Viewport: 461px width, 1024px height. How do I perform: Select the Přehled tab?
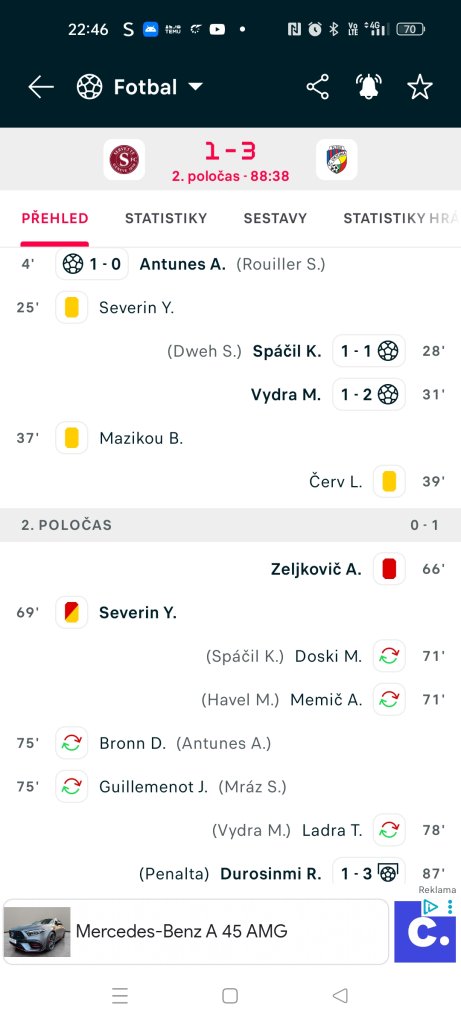[x=55, y=218]
